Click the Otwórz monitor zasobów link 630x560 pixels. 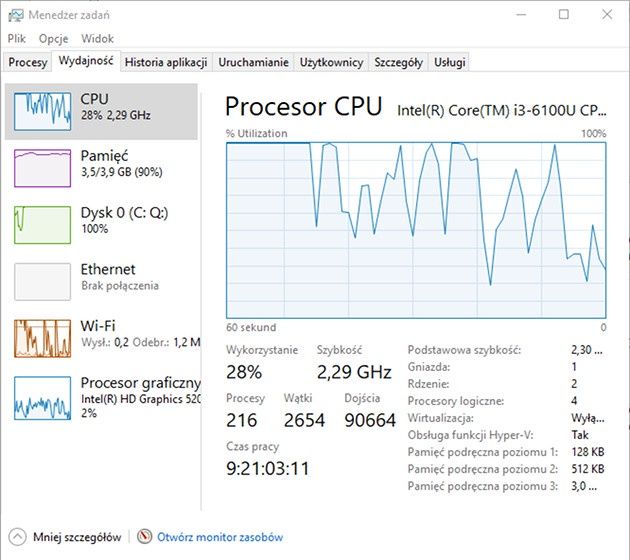pyautogui.click(x=220, y=537)
